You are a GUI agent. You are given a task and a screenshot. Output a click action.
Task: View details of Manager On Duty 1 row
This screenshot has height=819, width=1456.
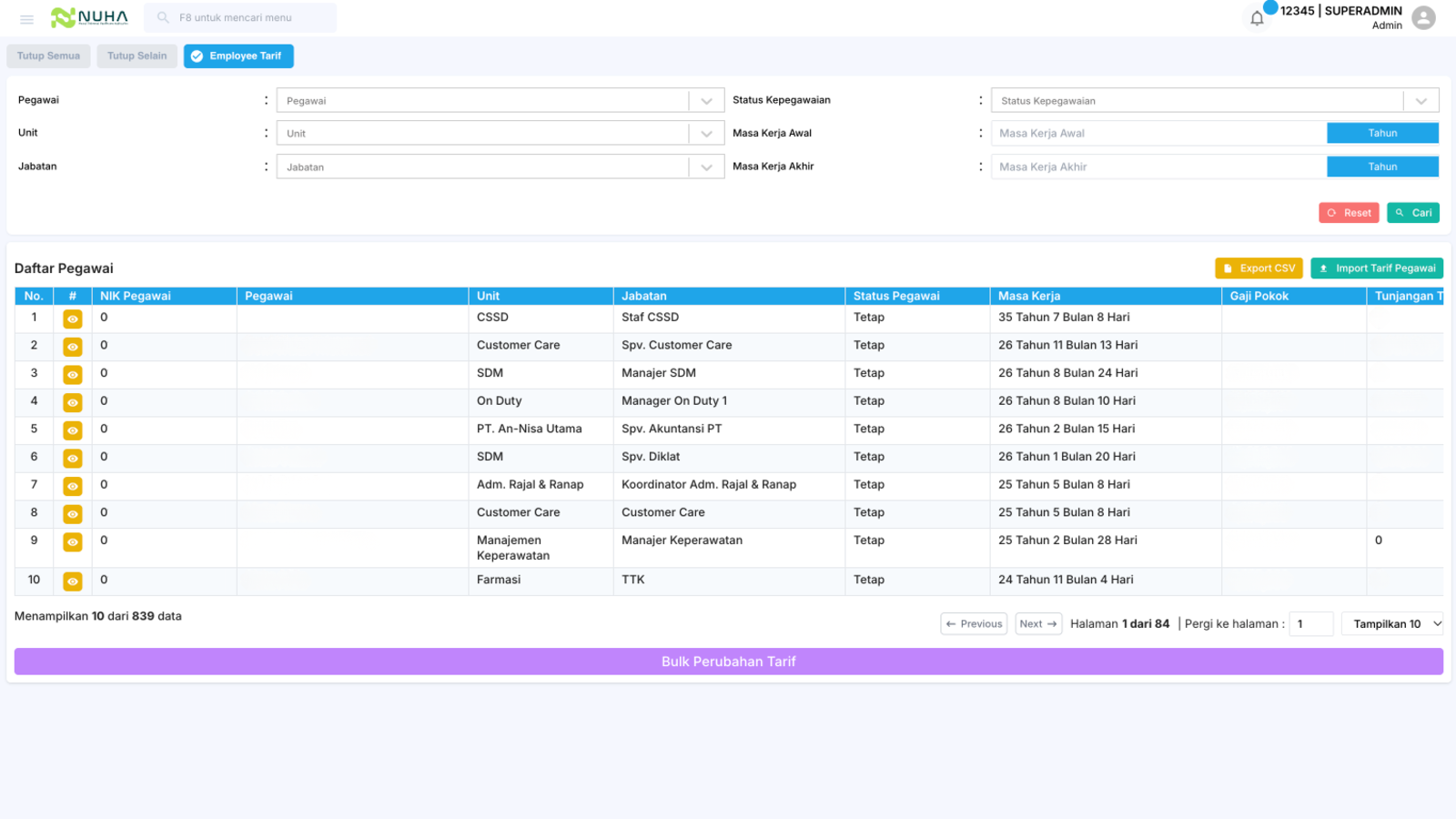click(73, 402)
